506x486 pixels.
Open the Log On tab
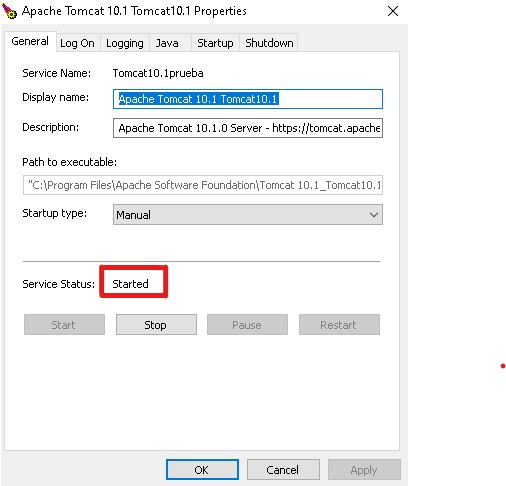pos(77,43)
